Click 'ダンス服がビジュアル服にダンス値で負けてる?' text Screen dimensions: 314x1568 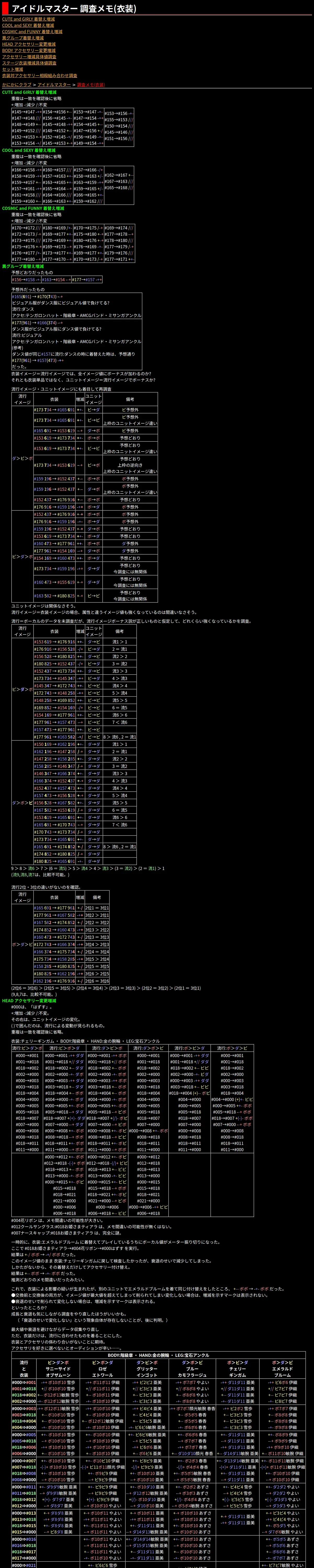57,329
